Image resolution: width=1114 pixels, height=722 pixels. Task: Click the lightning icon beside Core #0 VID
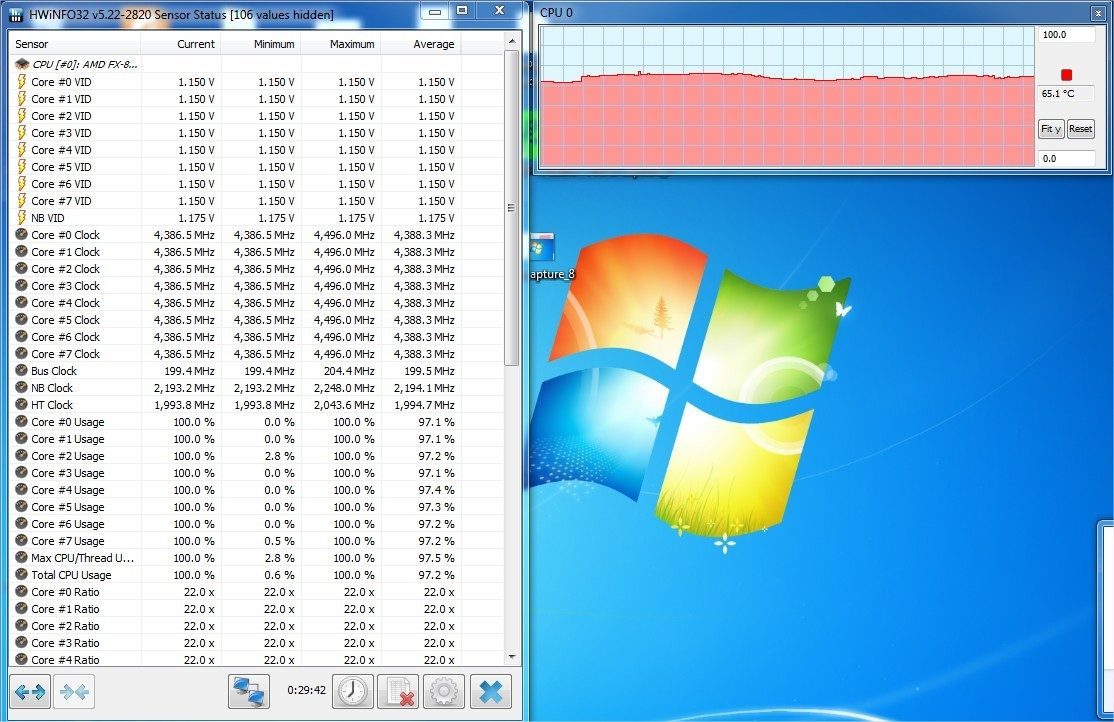(22, 81)
